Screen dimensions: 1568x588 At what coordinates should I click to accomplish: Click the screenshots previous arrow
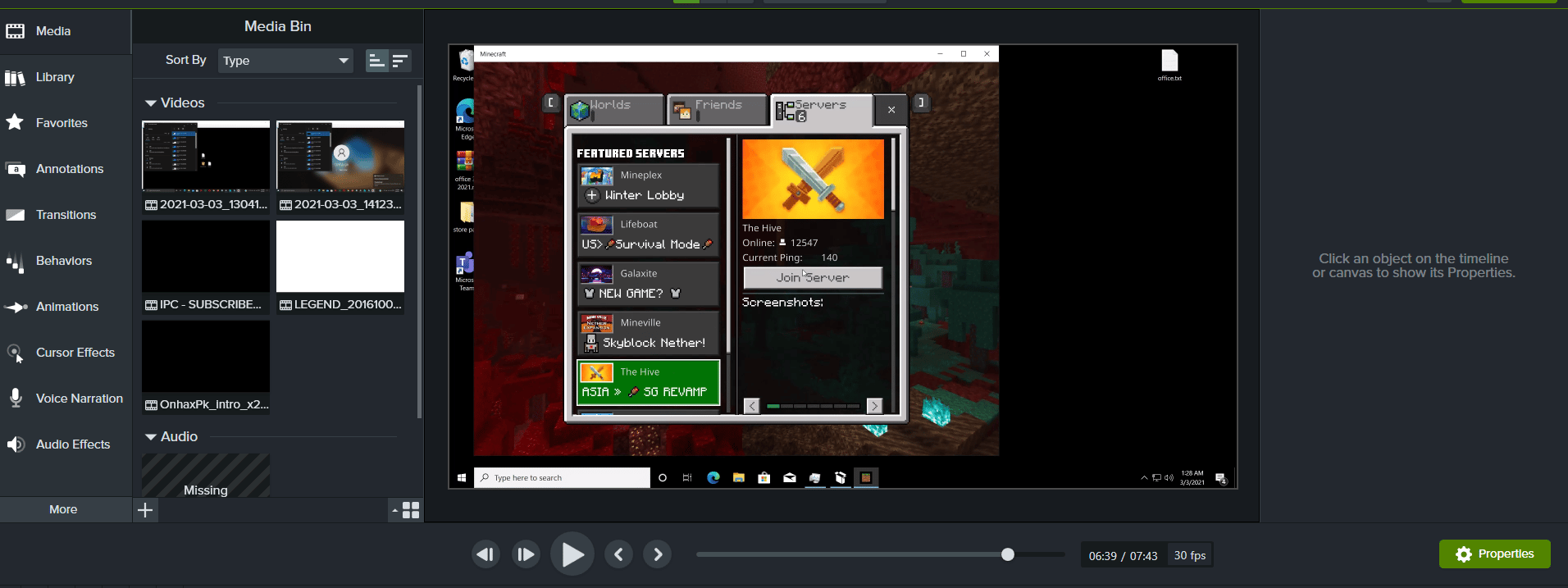pos(751,406)
